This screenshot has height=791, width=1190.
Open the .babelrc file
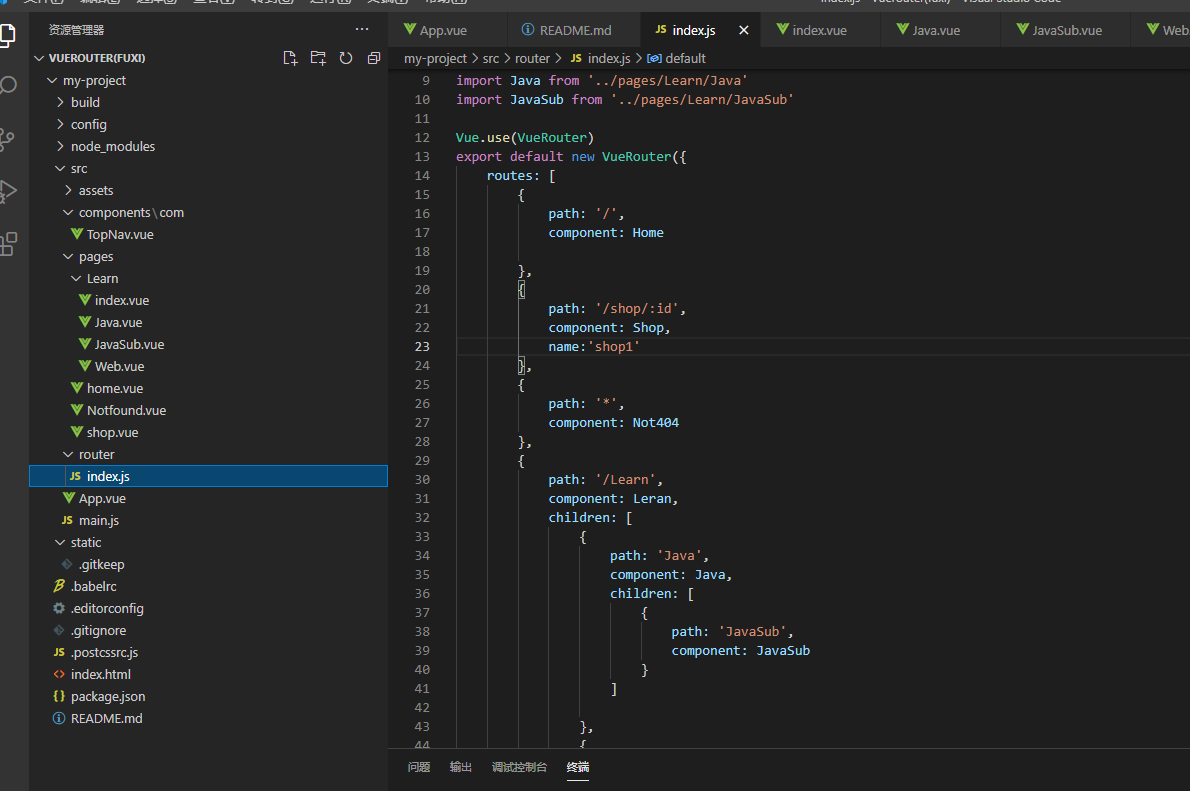coord(93,587)
